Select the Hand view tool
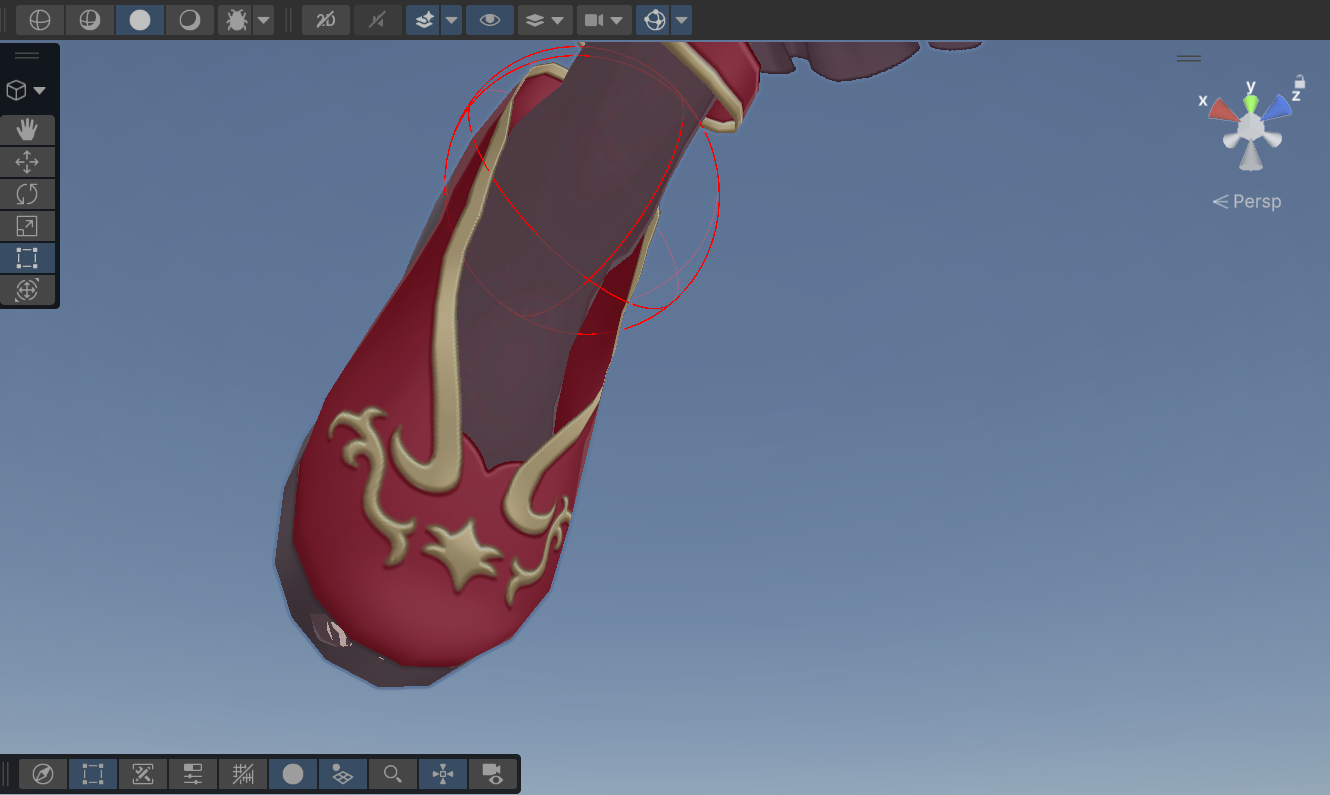The image size is (1330, 795). pos(27,130)
